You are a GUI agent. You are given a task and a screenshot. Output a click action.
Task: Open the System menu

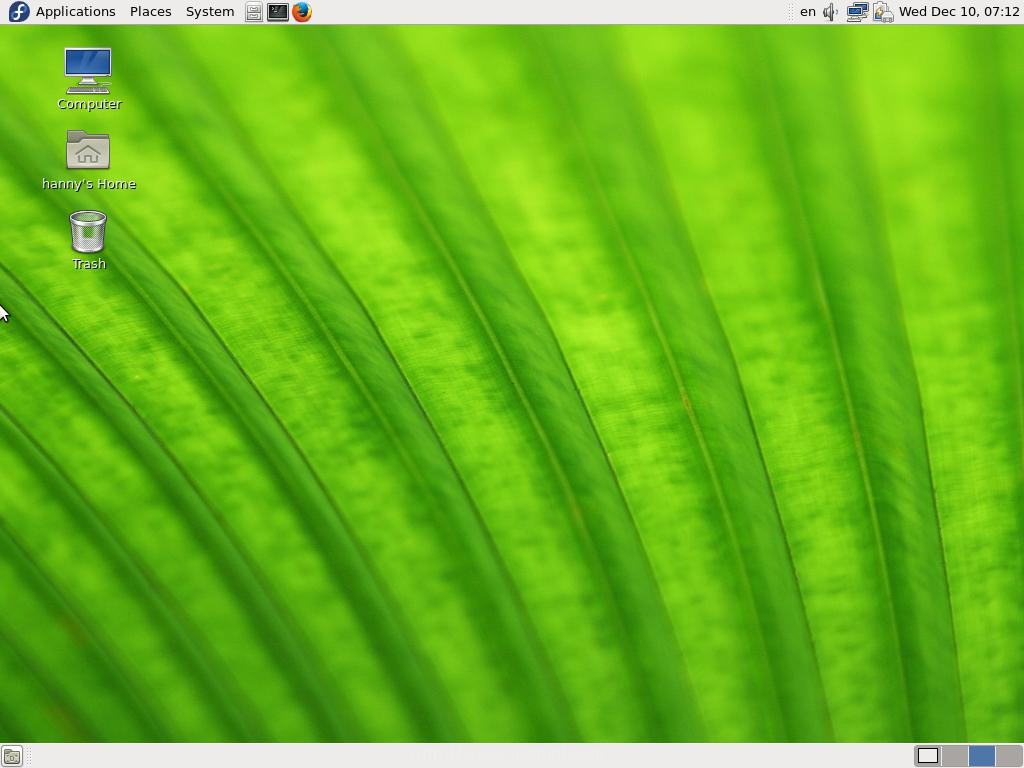coord(210,12)
